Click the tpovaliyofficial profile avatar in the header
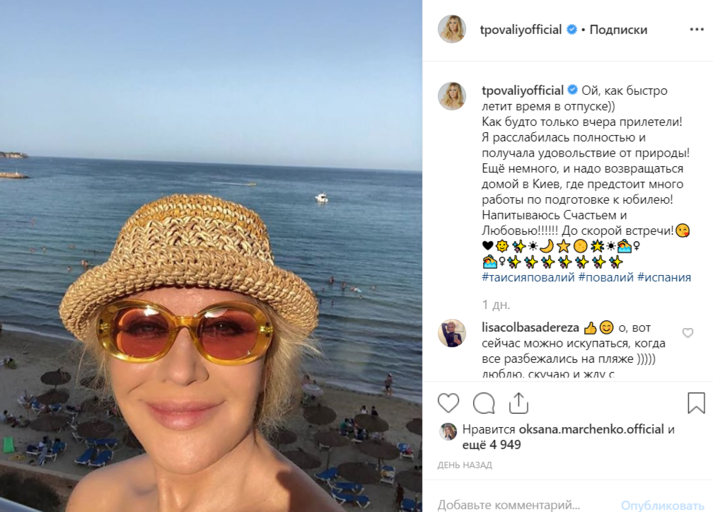This screenshot has width=713, height=512. pyautogui.click(x=452, y=30)
